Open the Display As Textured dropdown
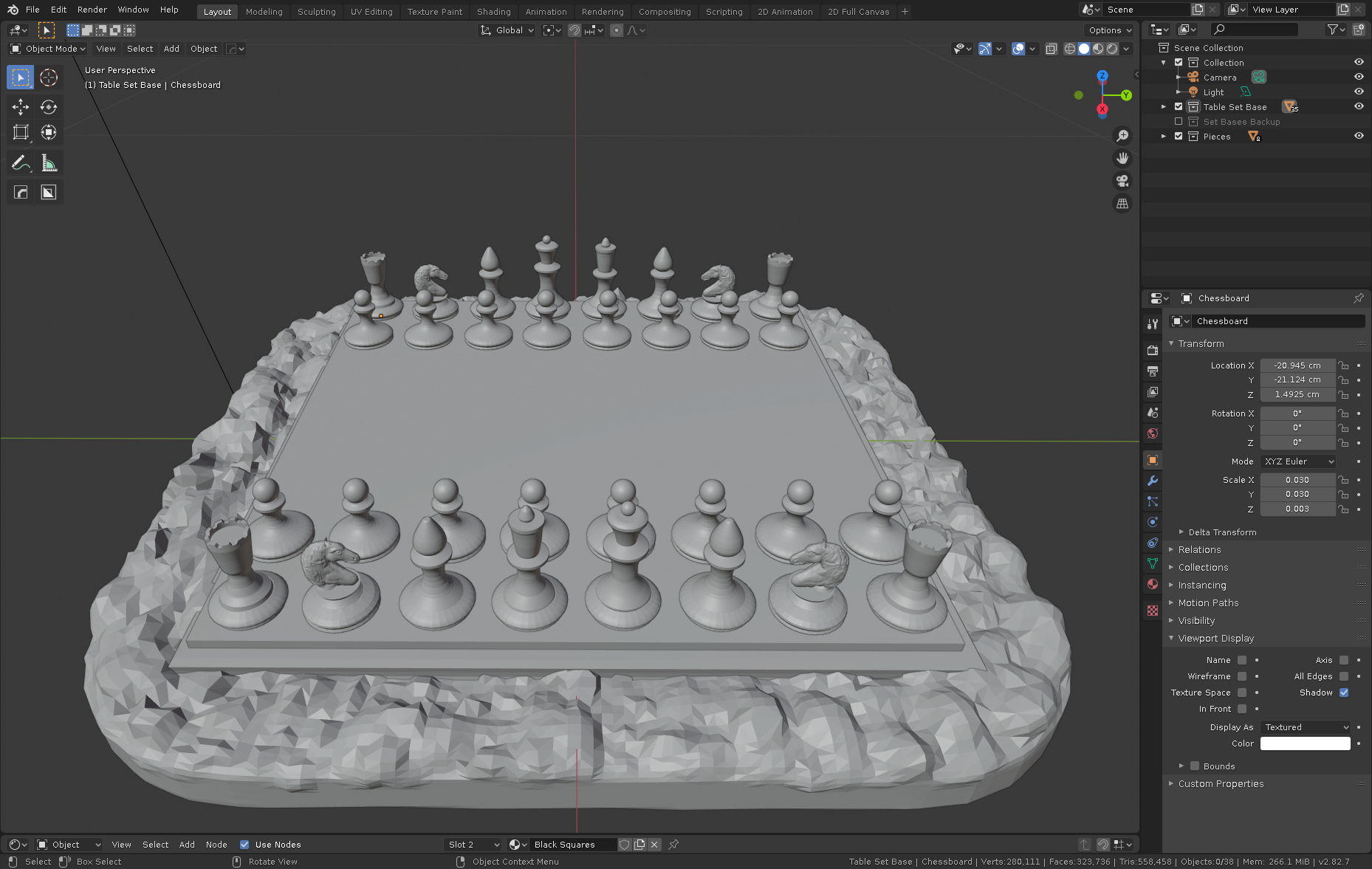This screenshot has width=1372, height=869. [x=1306, y=727]
